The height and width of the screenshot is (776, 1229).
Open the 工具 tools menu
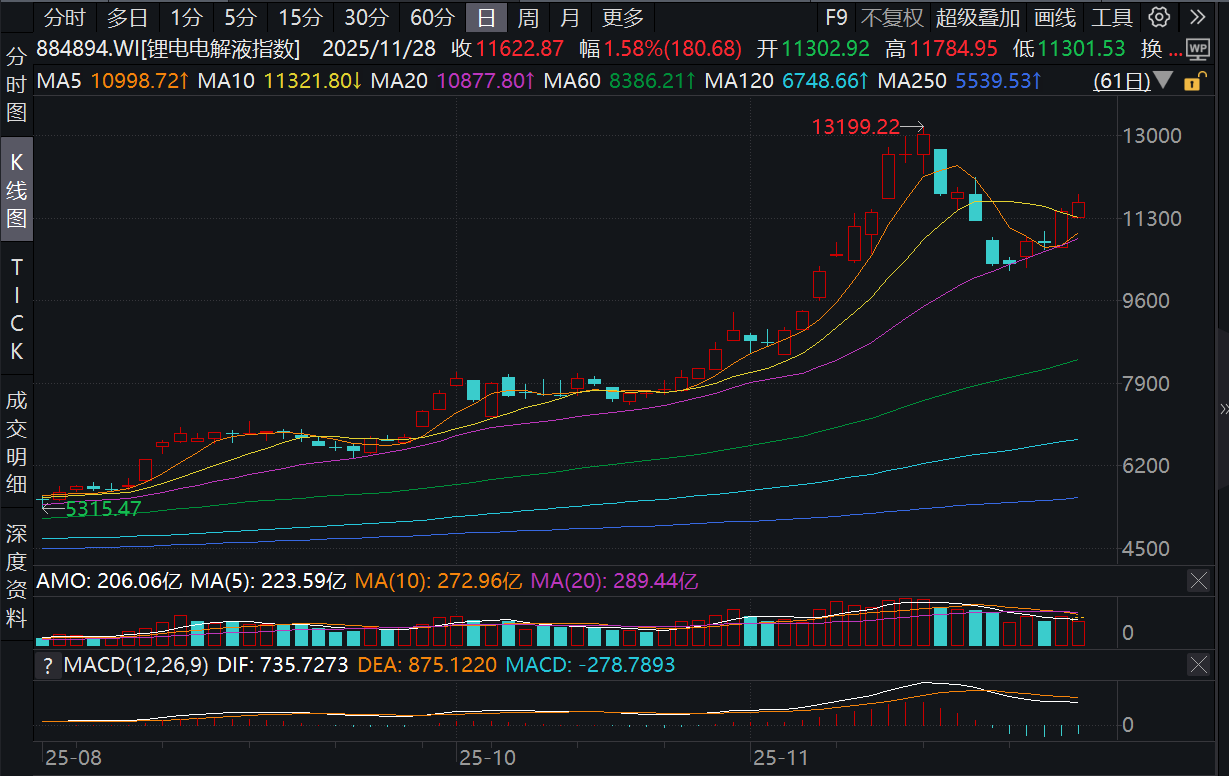point(1112,17)
